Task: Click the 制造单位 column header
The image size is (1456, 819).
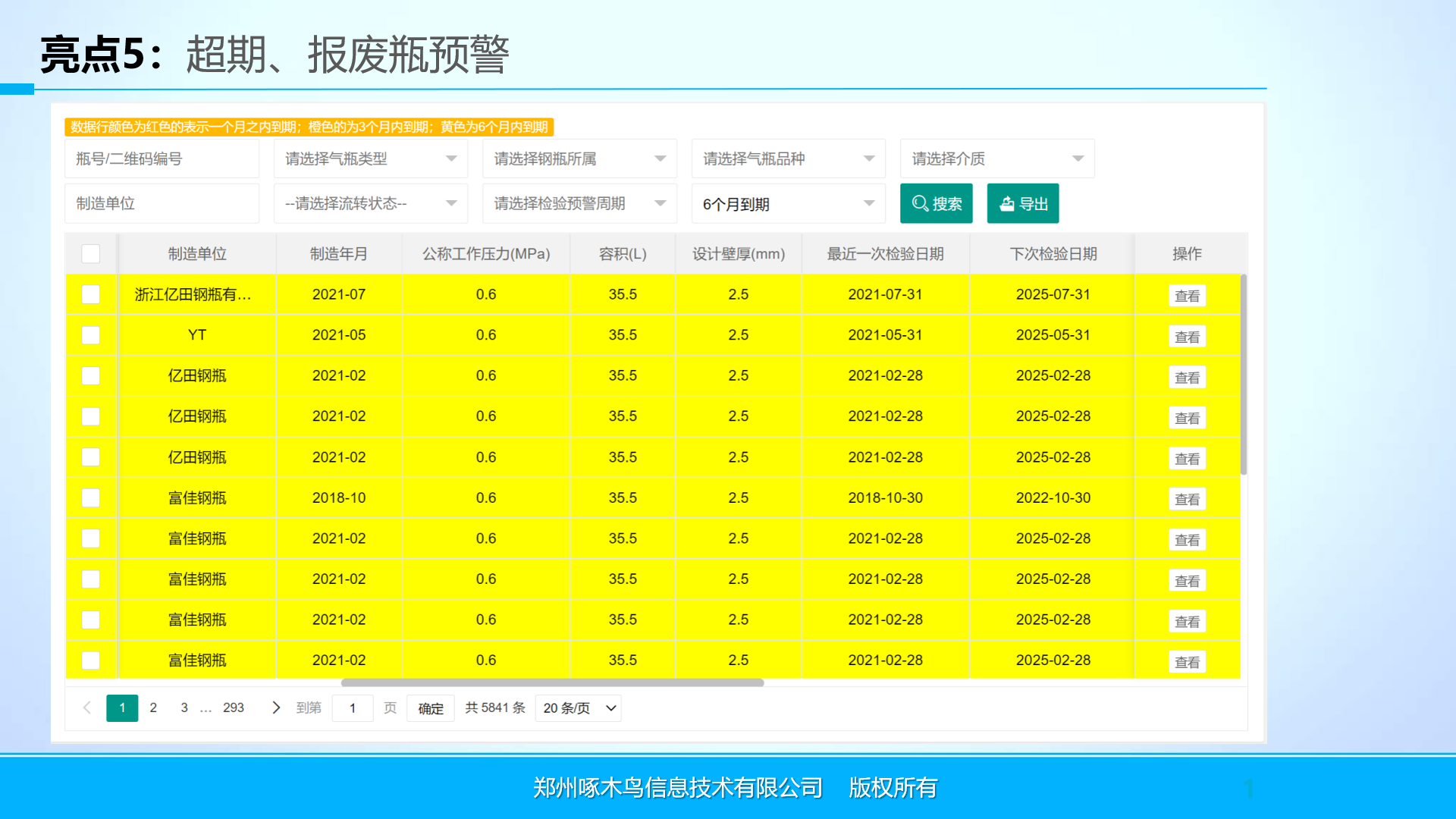Action: [x=197, y=253]
